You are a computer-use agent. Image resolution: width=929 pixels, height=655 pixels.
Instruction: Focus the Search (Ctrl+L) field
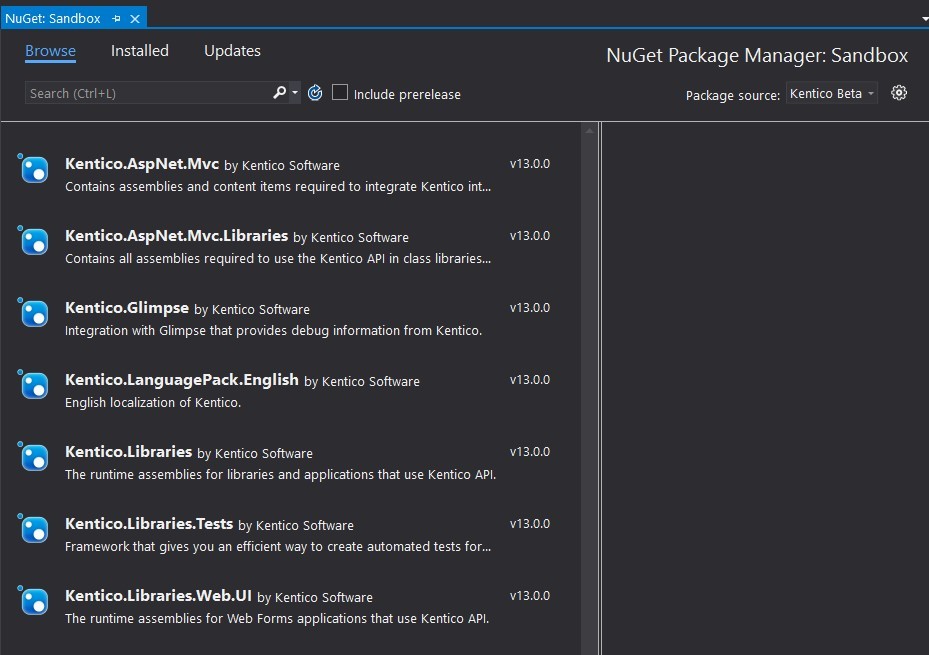tap(148, 93)
